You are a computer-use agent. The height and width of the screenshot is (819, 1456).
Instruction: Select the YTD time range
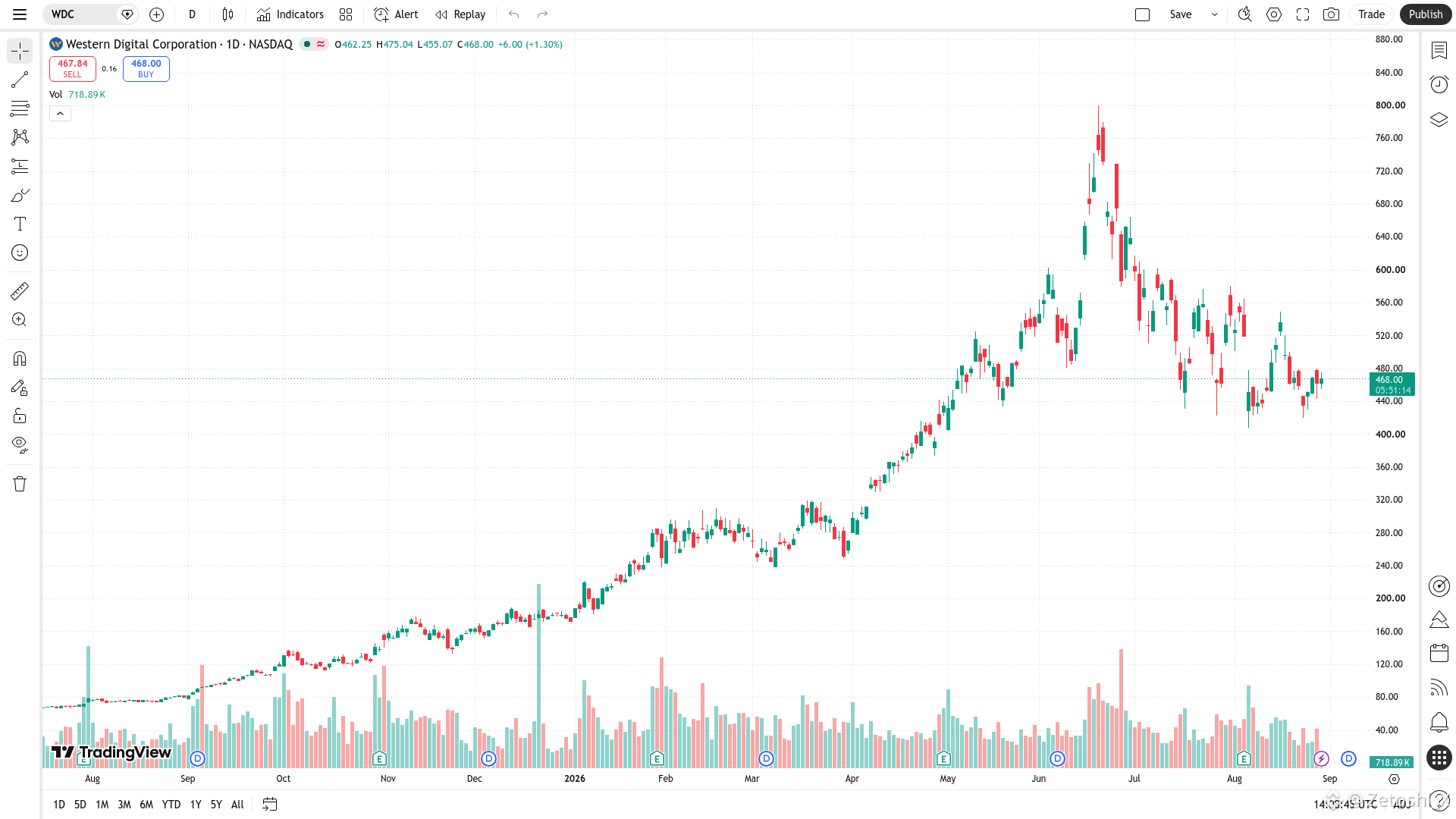(171, 805)
